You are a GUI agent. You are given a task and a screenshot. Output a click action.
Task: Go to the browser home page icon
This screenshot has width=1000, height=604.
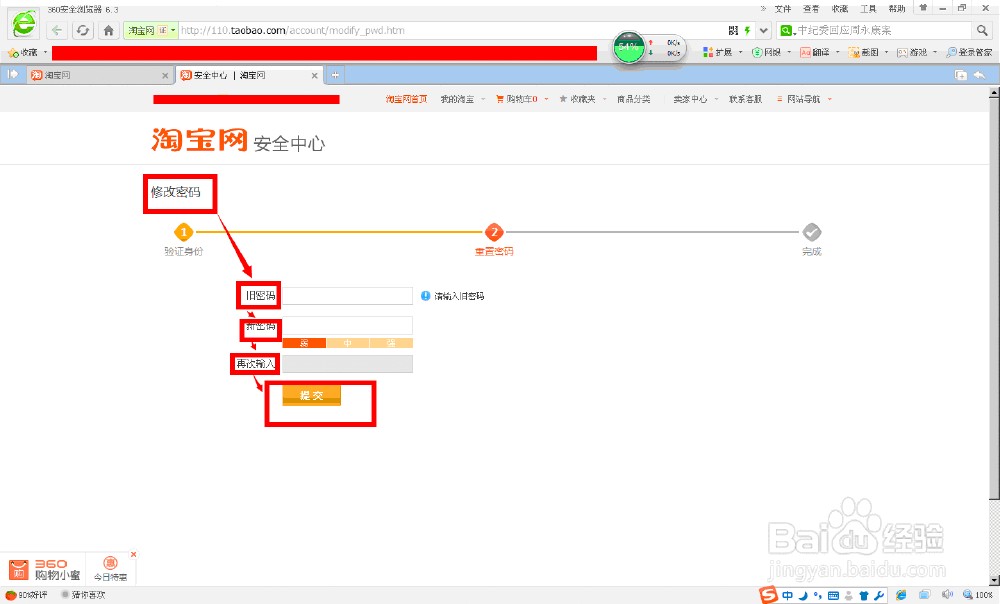[108, 30]
